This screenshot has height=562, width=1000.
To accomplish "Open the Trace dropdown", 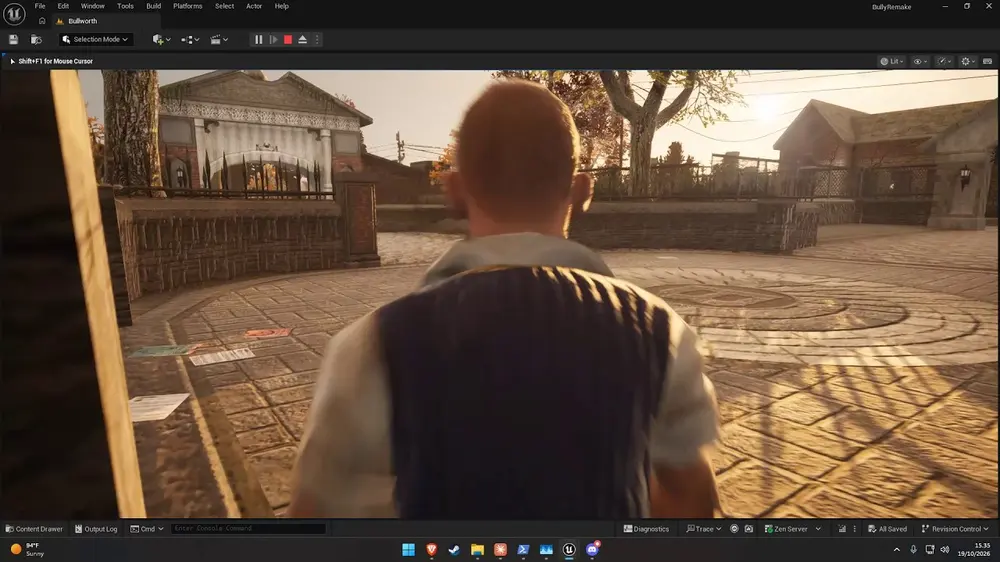I will pyautogui.click(x=703, y=529).
